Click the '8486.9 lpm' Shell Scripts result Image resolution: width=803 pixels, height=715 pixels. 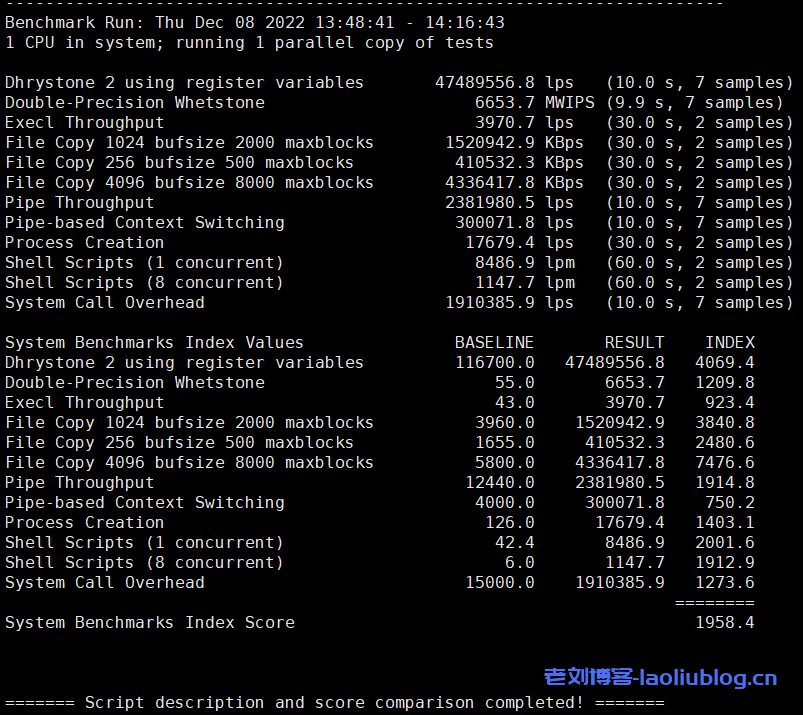[529, 262]
